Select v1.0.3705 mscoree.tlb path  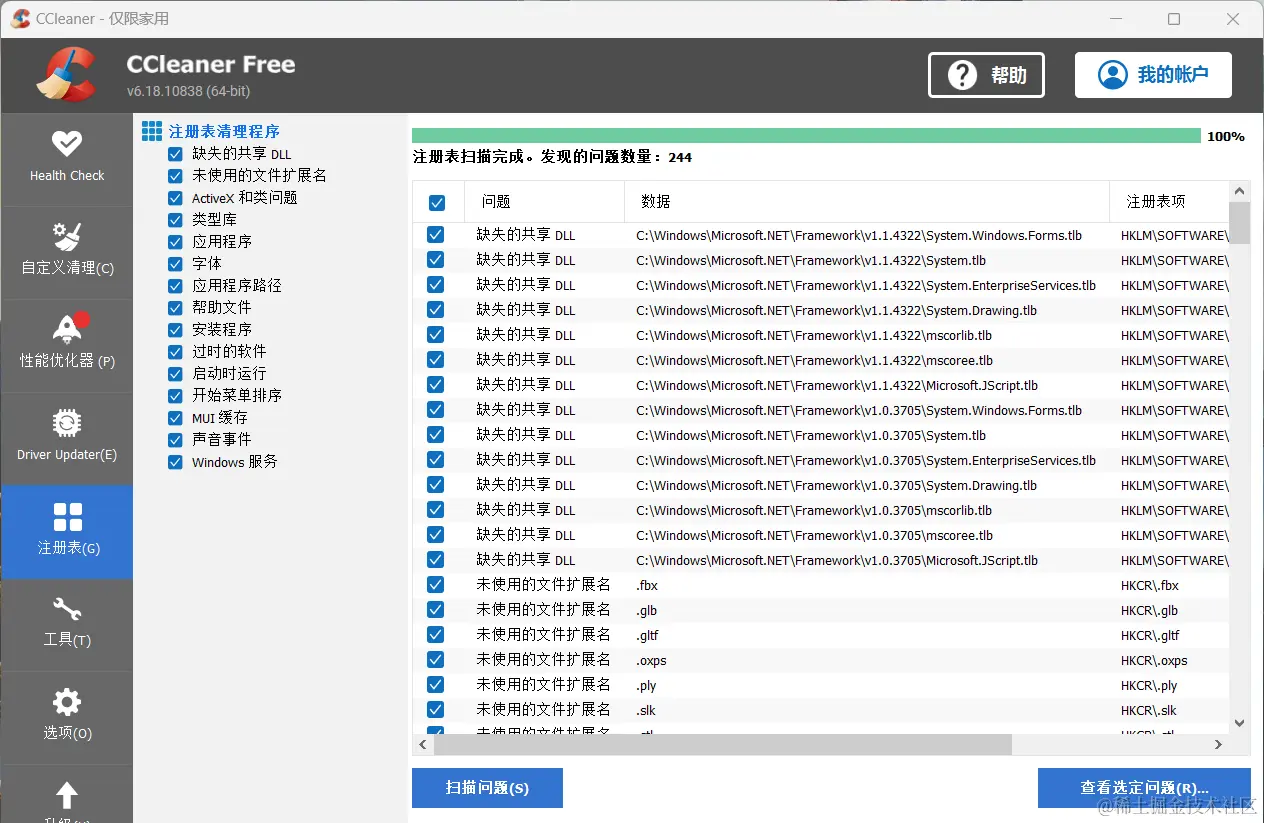click(814, 535)
